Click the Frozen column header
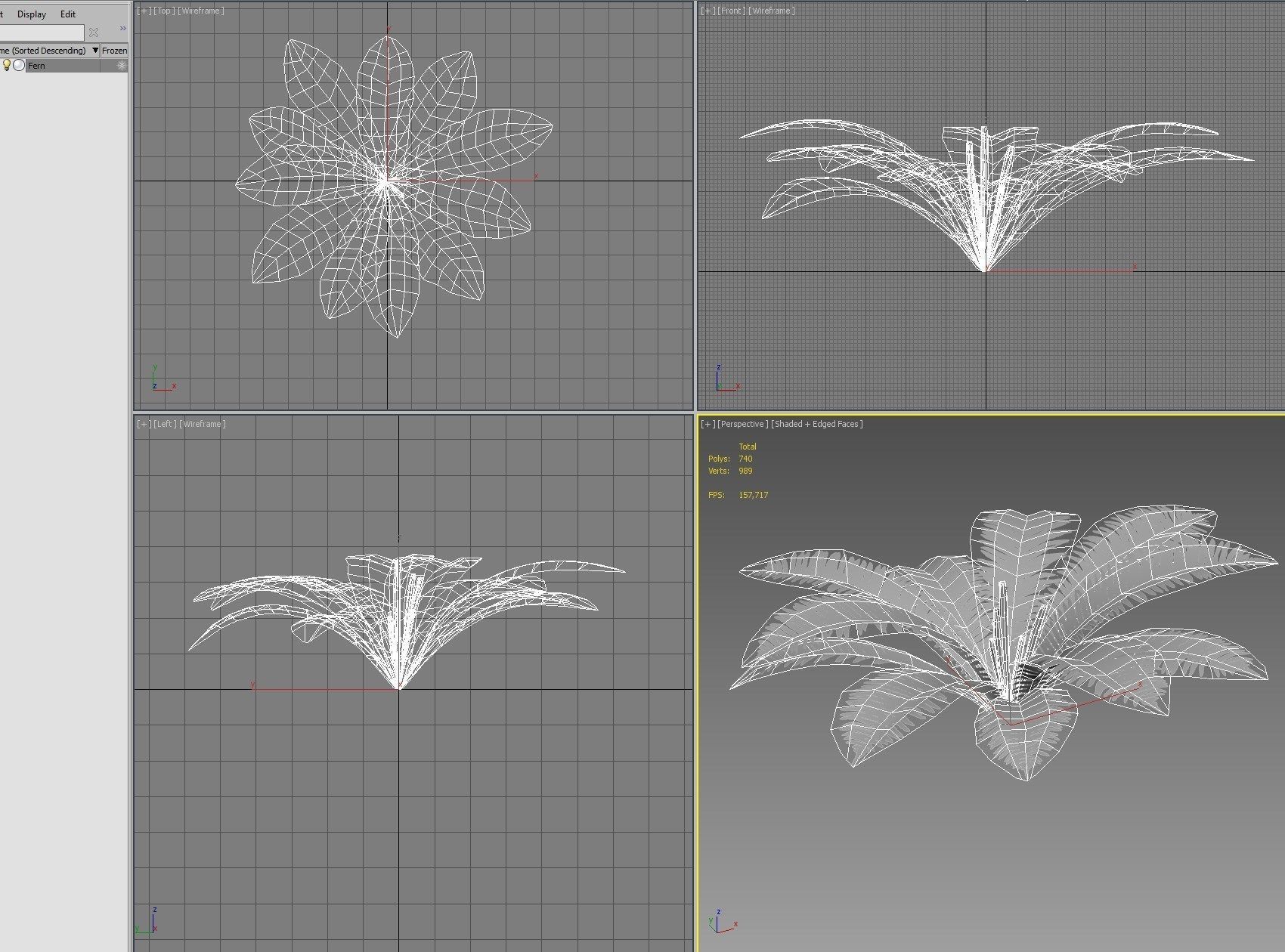1285x952 pixels. click(114, 51)
